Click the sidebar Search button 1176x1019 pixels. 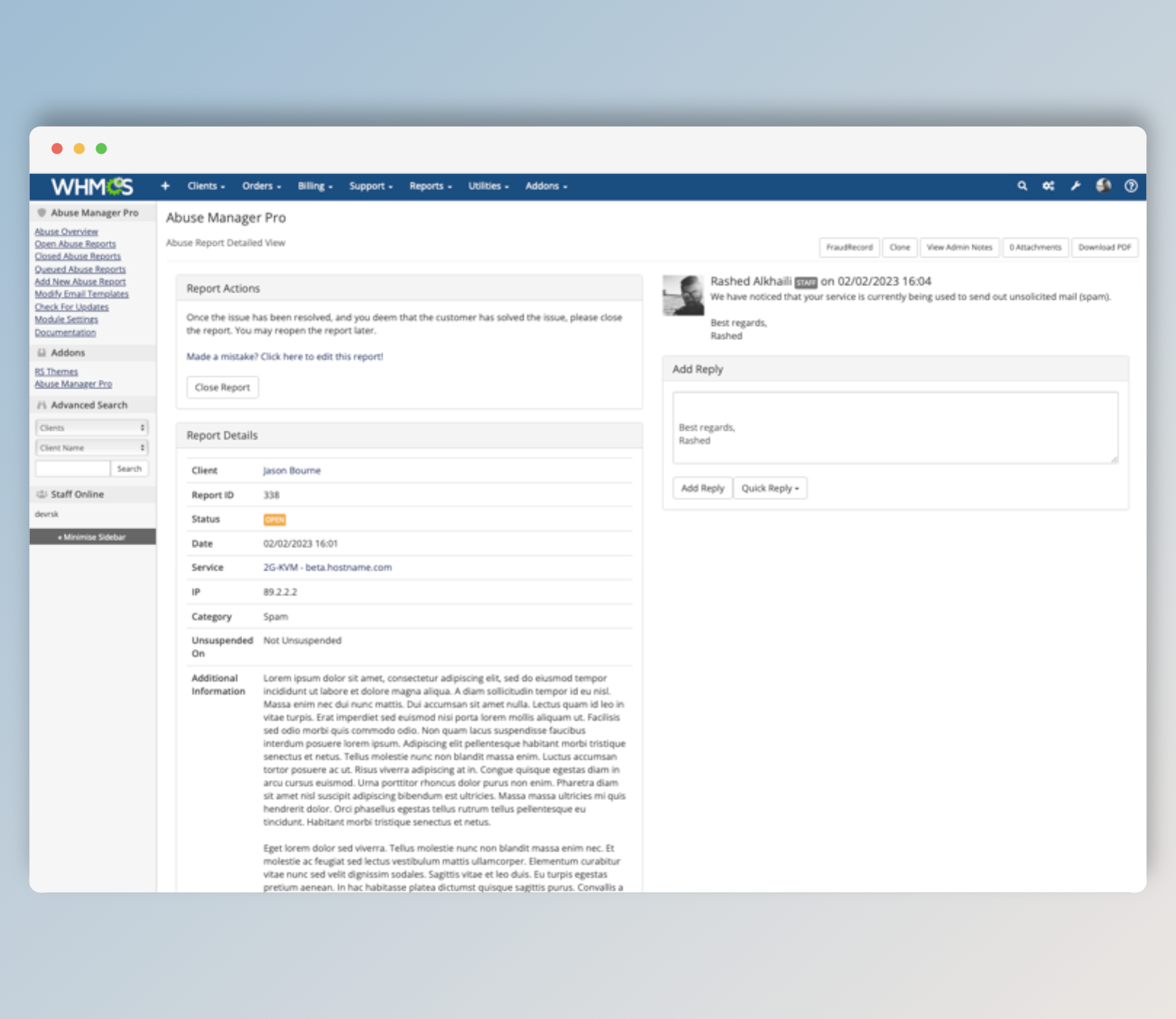(130, 469)
